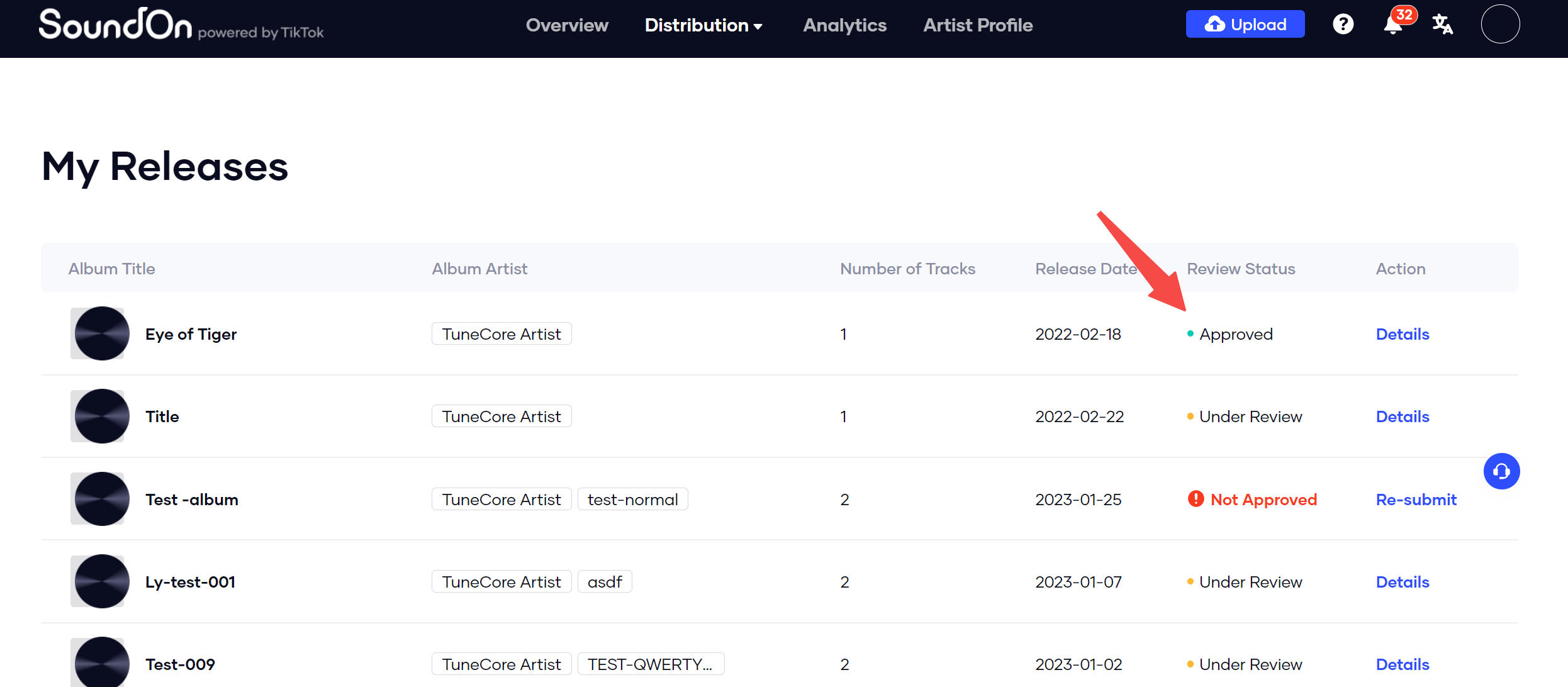
Task: Click the Approved status with green dot
Action: pos(1230,334)
